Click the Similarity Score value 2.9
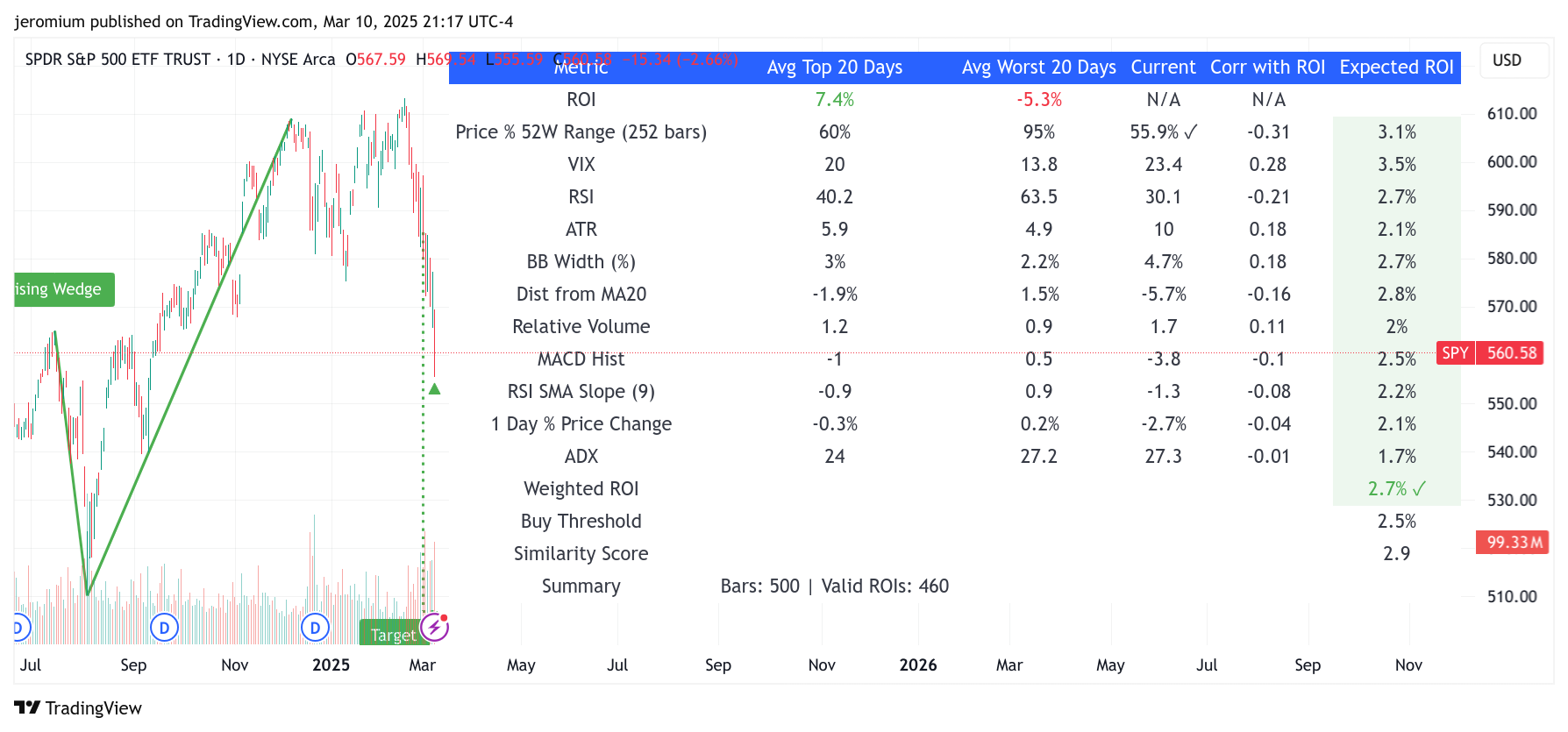This screenshot has width=1568, height=732. pos(1397,554)
